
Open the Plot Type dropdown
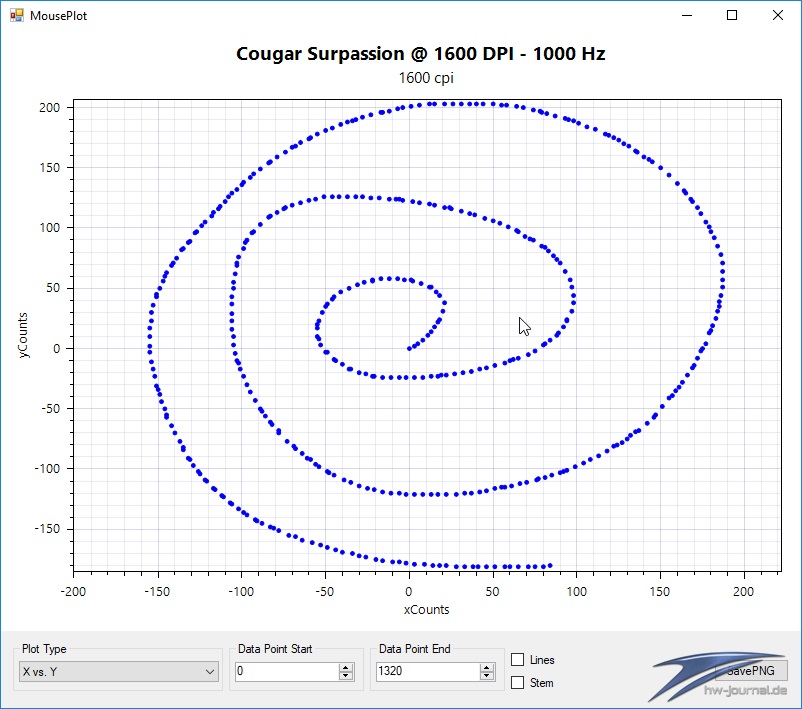tap(118, 671)
